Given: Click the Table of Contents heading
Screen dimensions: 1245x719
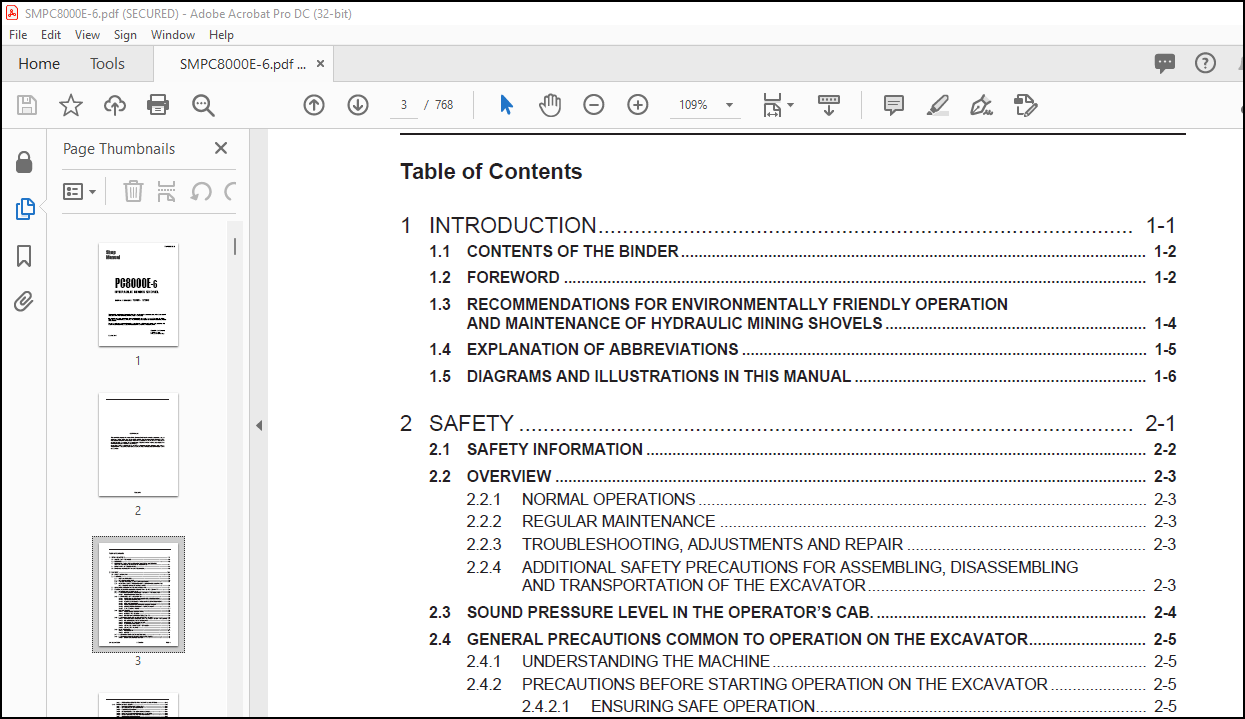Looking at the screenshot, I should pyautogui.click(x=491, y=172).
